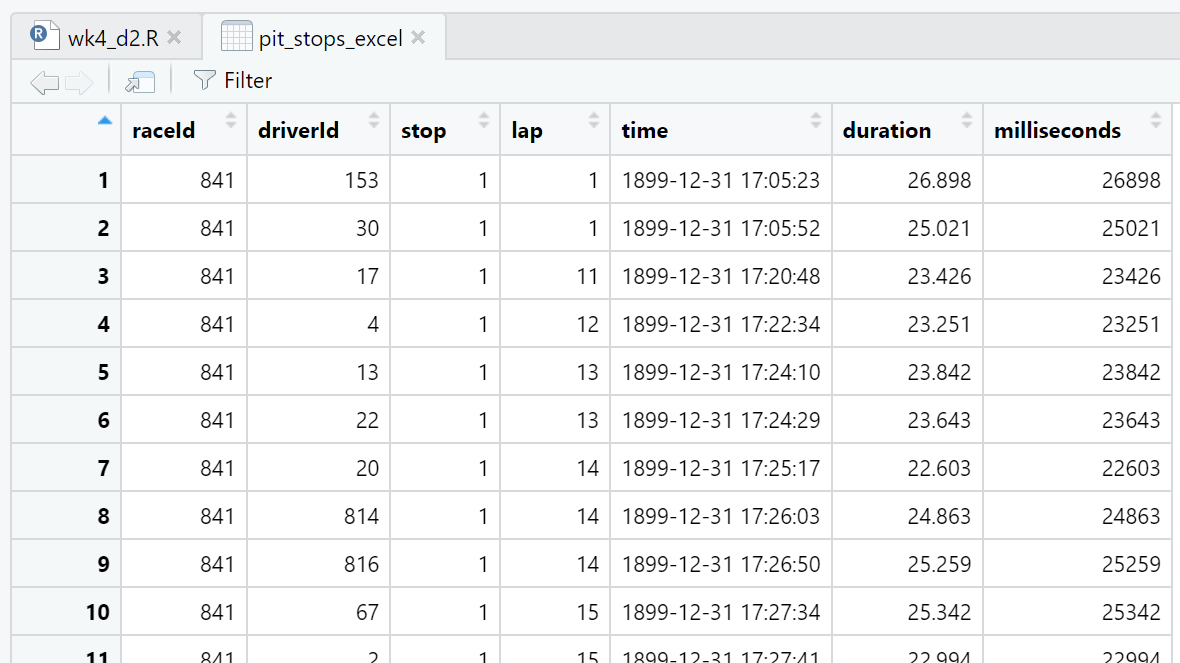This screenshot has height=663, width=1180.
Task: Close the pit_stops_excel tab
Action: (418, 38)
